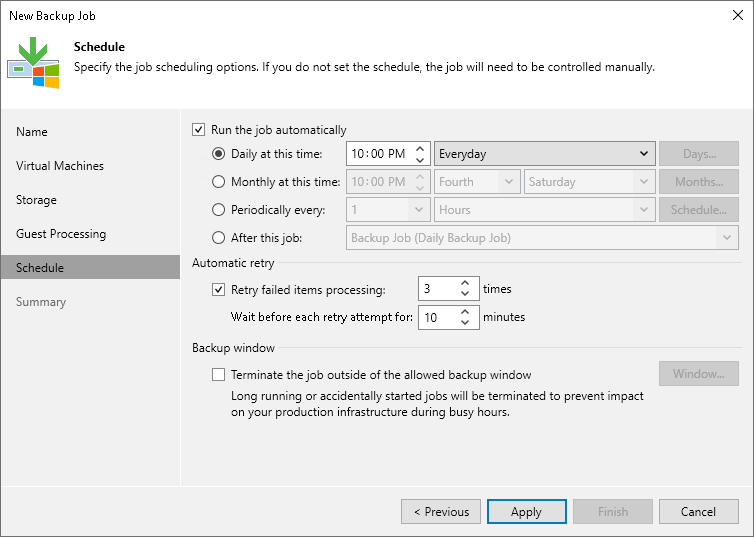Select After this job radio option

coord(219,238)
